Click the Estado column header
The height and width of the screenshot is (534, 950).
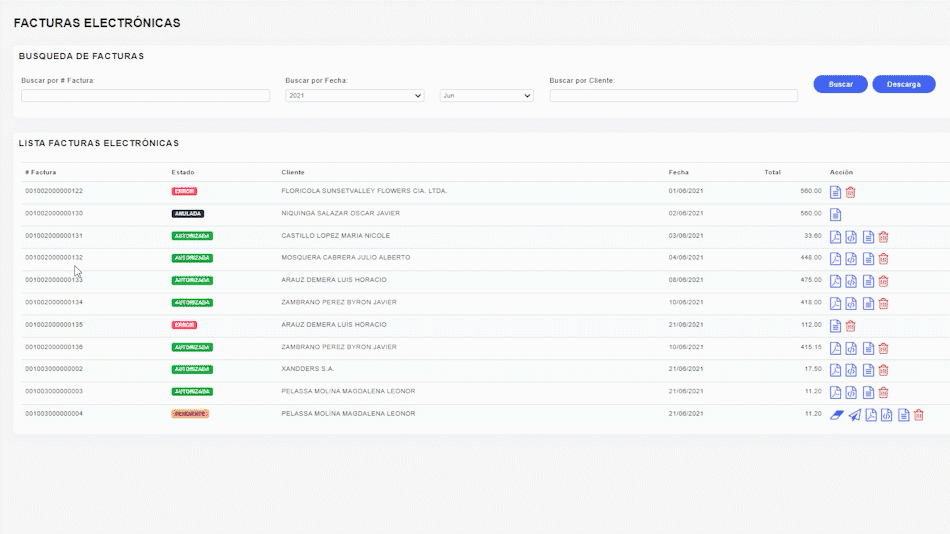[x=183, y=172]
